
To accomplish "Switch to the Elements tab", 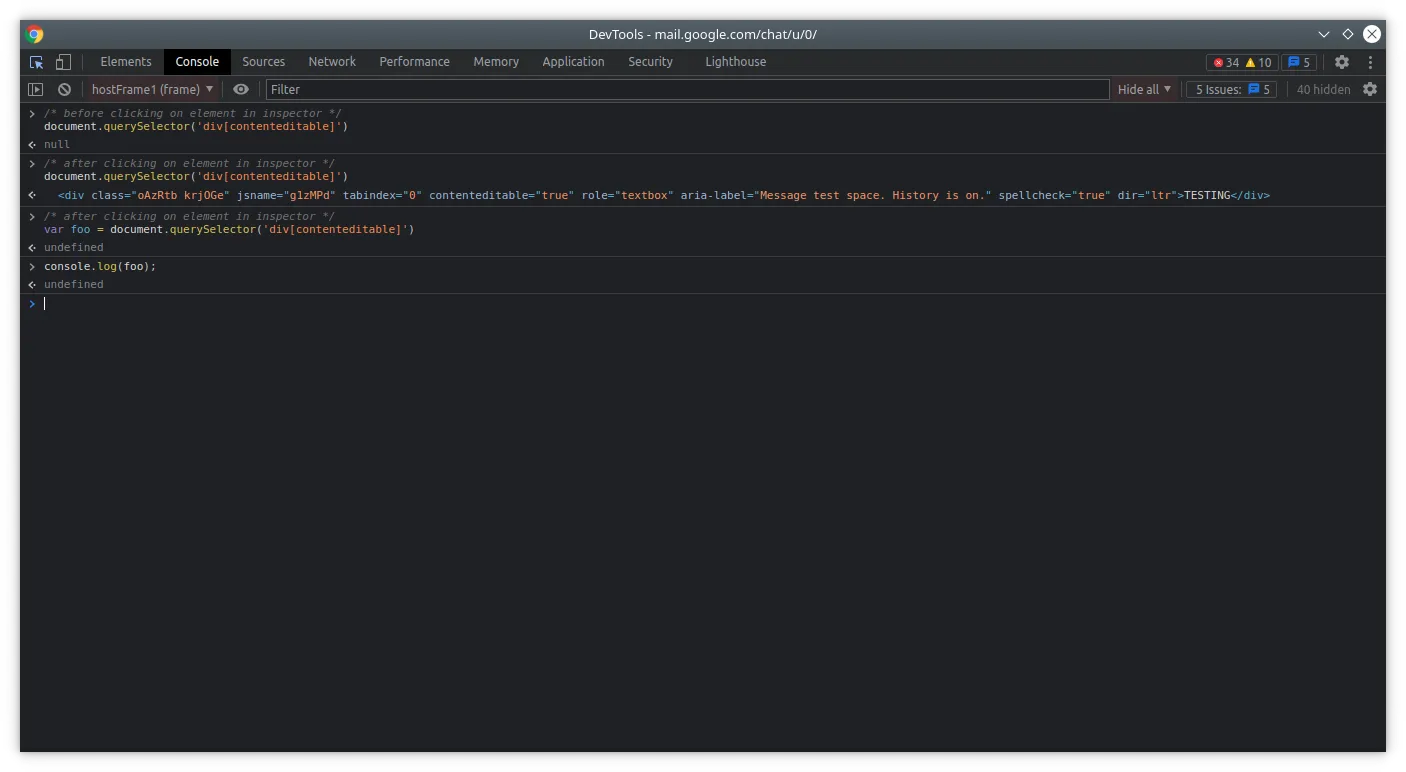I will tap(126, 62).
